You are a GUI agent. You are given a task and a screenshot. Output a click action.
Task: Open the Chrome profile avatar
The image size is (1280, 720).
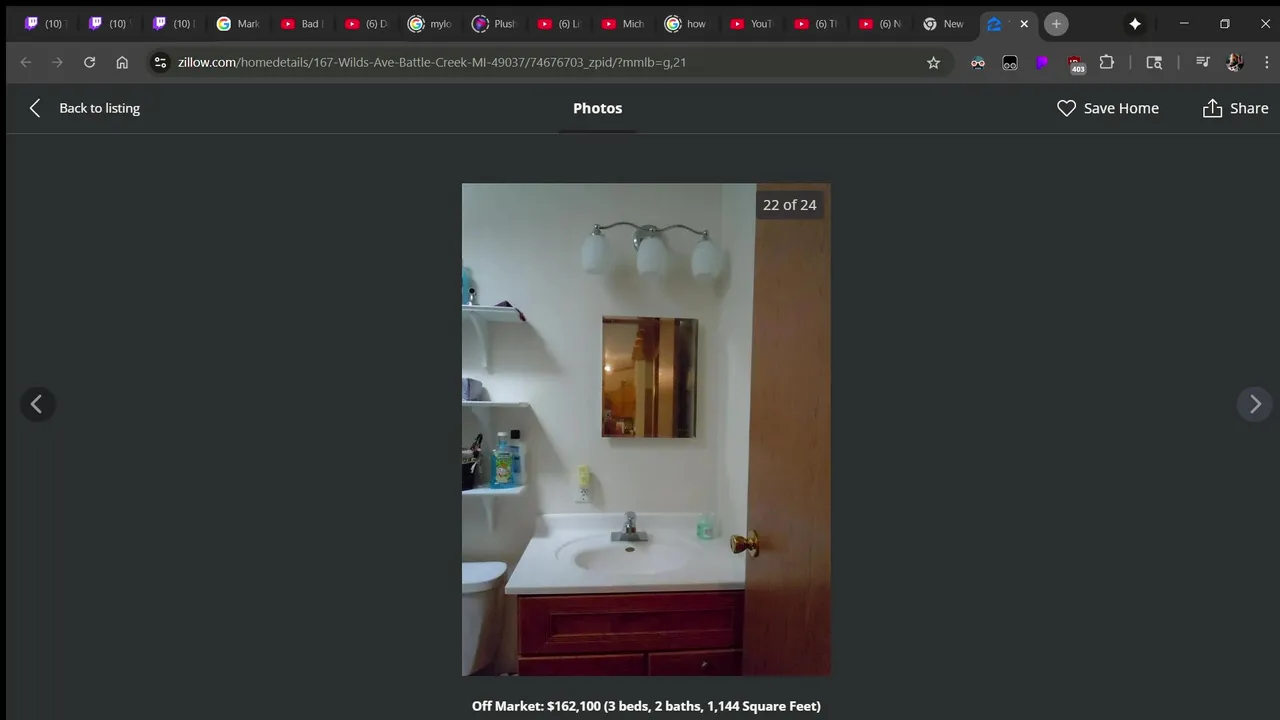click(x=1234, y=62)
